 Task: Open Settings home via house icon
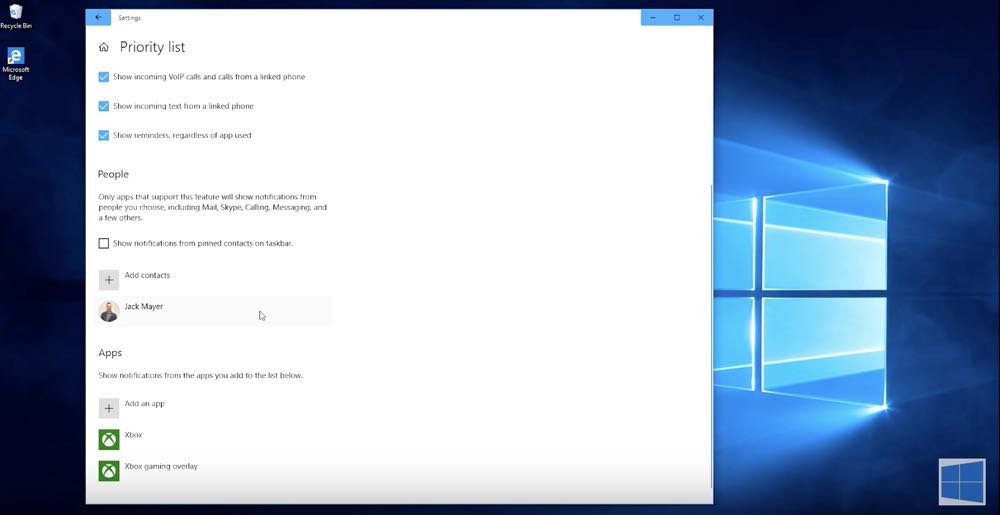(104, 47)
